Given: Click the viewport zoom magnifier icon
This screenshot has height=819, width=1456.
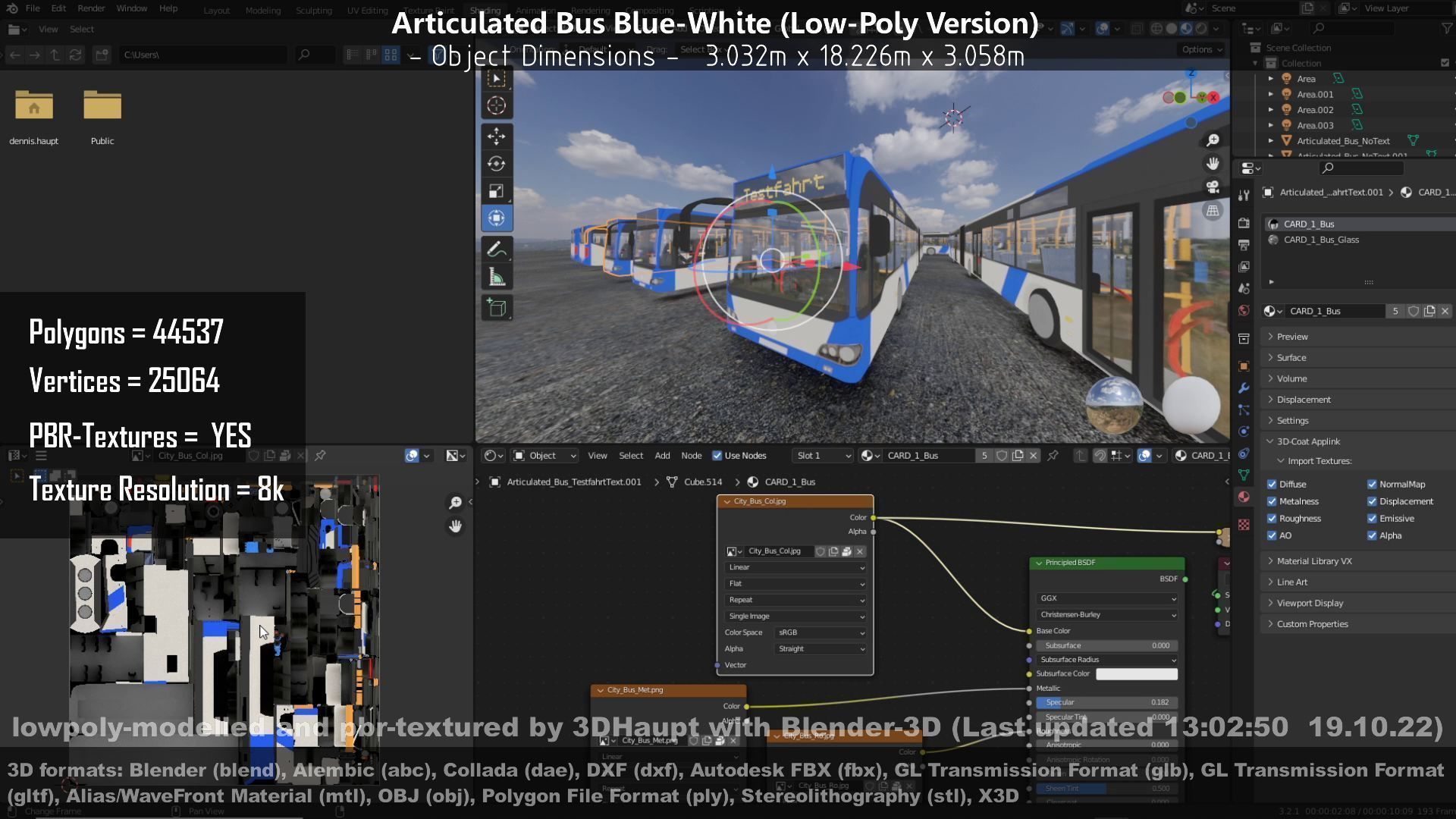Looking at the screenshot, I should [1213, 140].
